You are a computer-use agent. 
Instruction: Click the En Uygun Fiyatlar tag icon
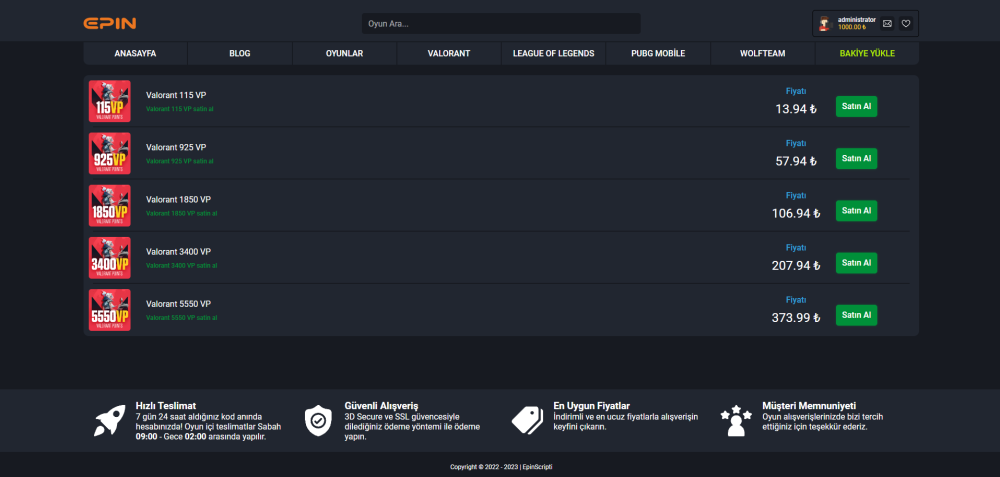[527, 420]
